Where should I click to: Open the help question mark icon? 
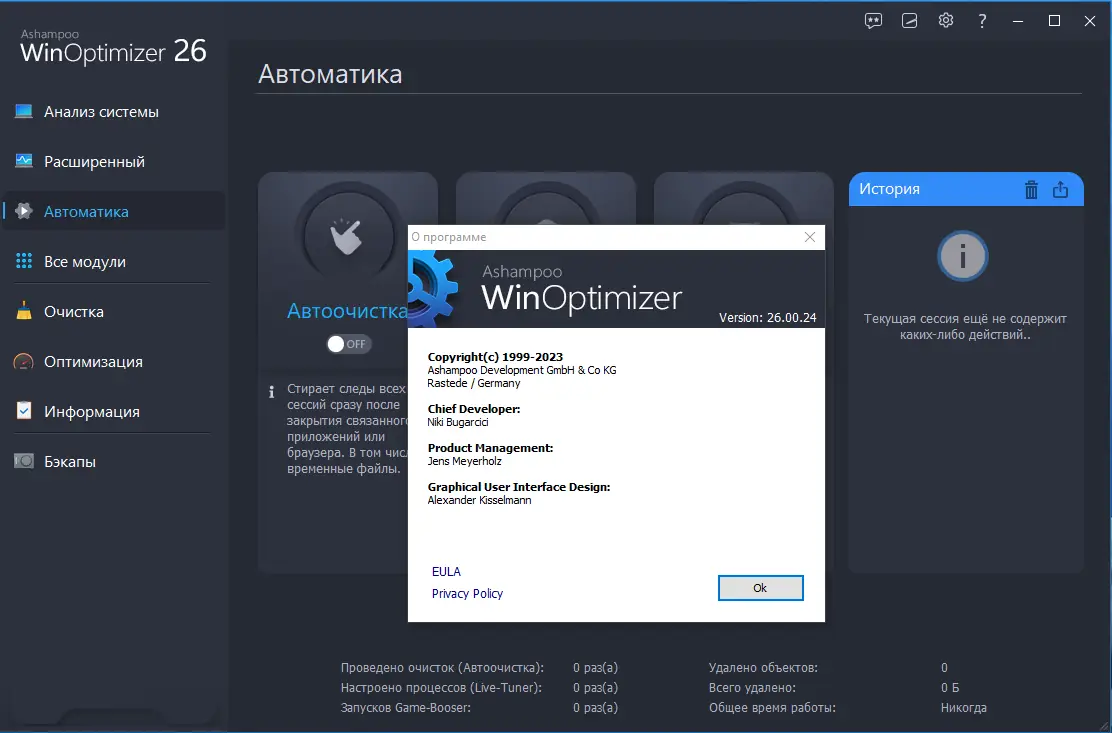982,21
